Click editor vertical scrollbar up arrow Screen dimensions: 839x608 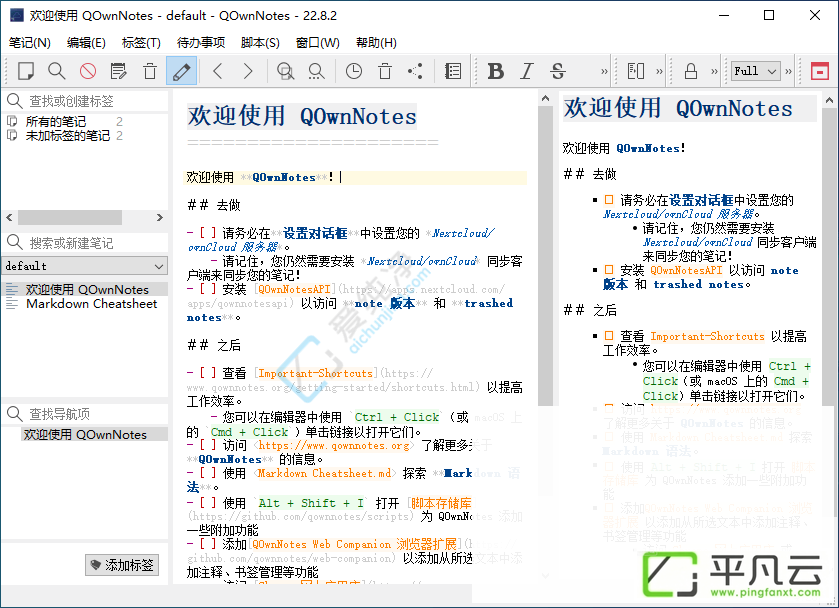(545, 98)
